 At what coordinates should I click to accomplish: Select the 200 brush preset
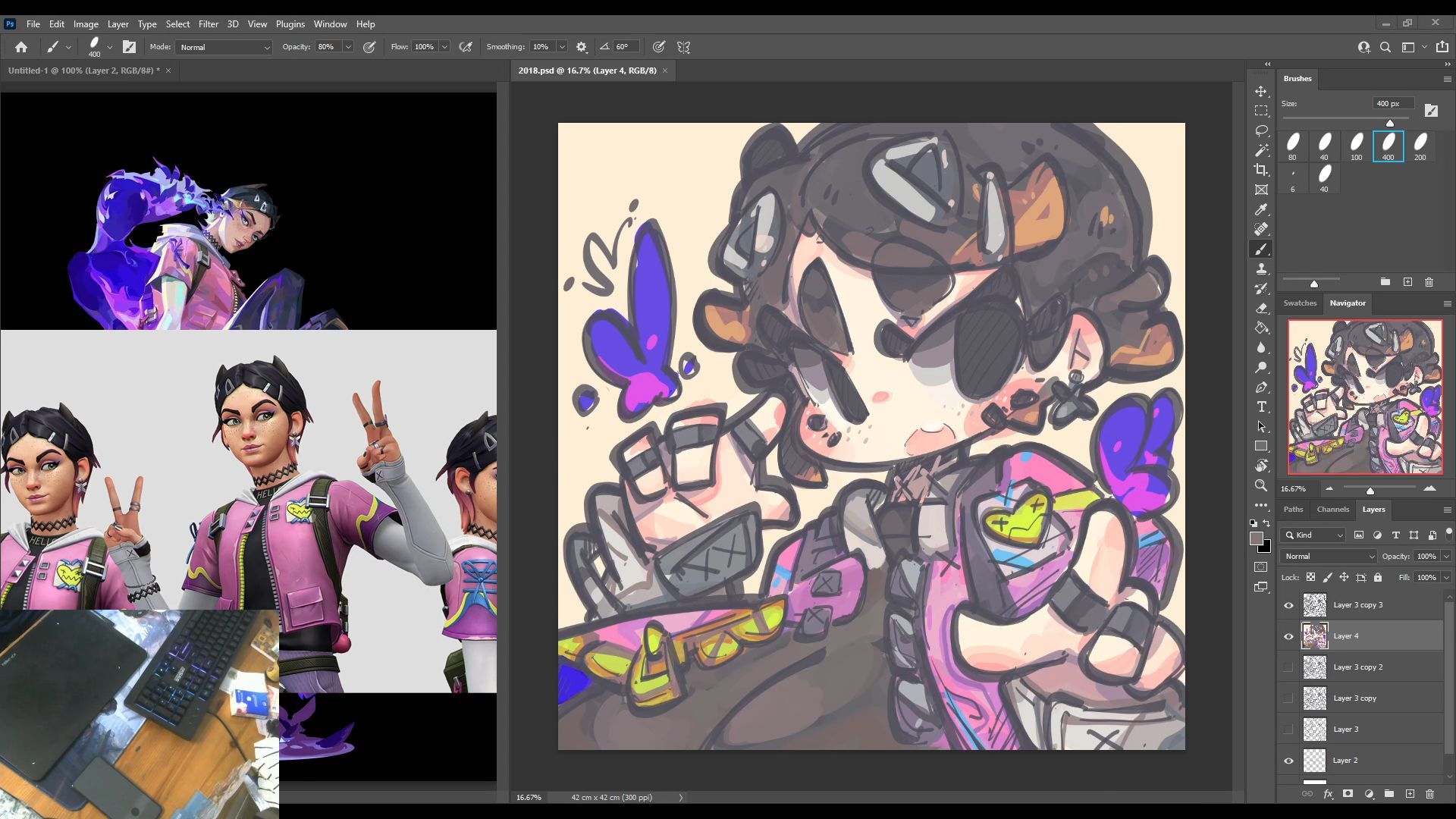(x=1420, y=146)
